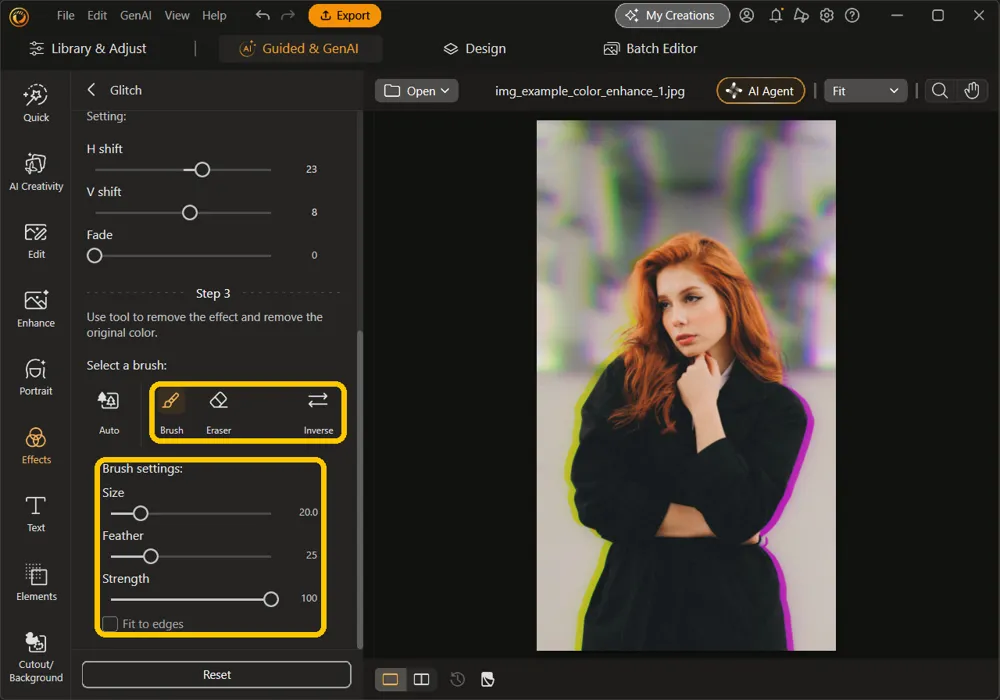The width and height of the screenshot is (1000, 700).
Task: Expand the Fit zoom dropdown
Action: pyautogui.click(x=865, y=91)
